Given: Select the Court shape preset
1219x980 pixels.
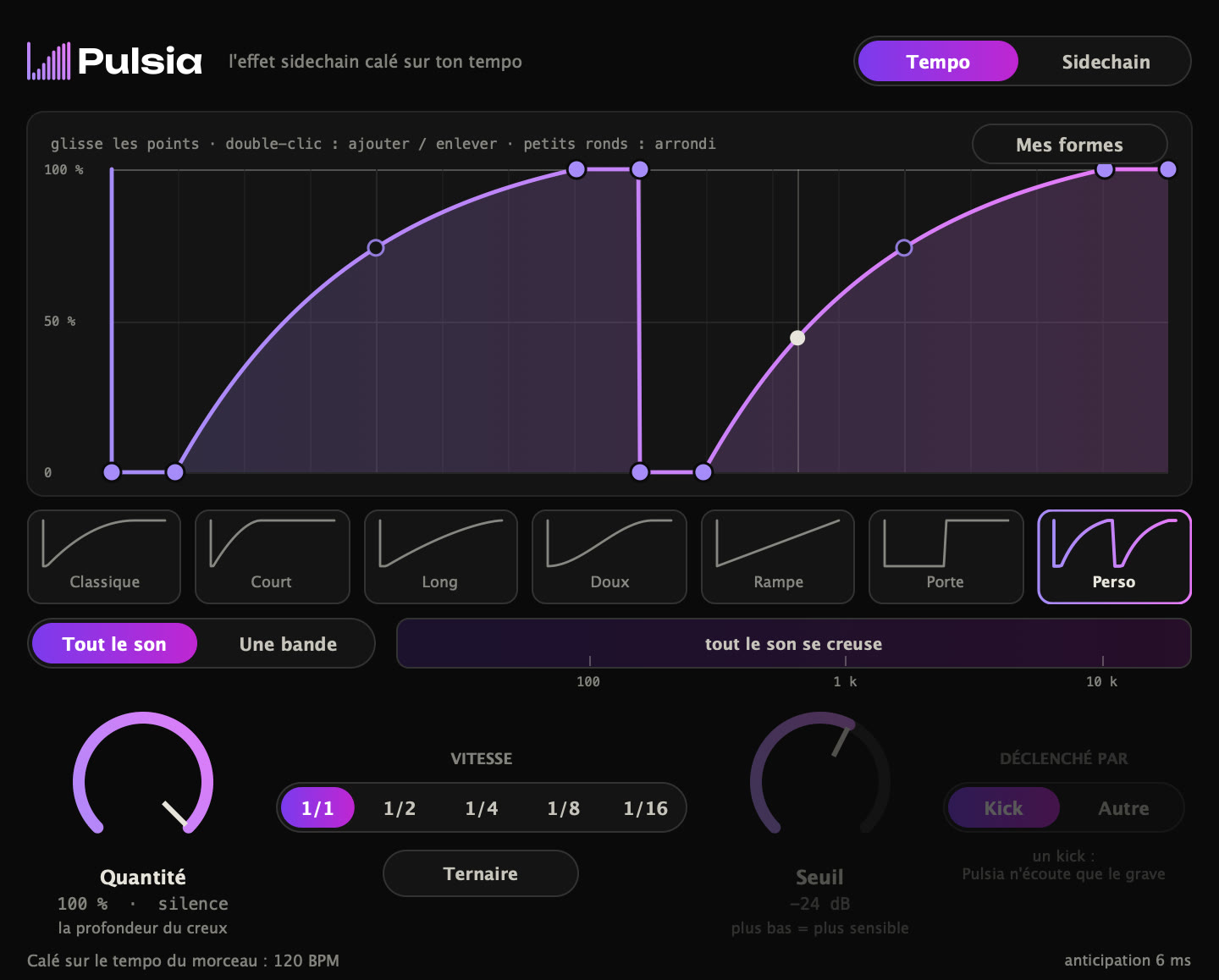Looking at the screenshot, I should (273, 557).
